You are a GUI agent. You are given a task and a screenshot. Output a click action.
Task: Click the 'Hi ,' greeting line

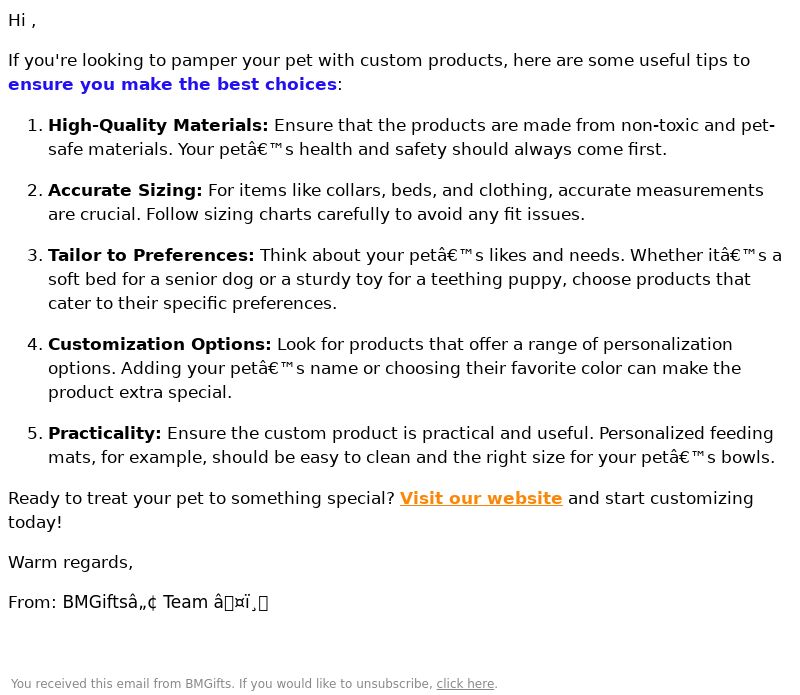click(x=22, y=20)
